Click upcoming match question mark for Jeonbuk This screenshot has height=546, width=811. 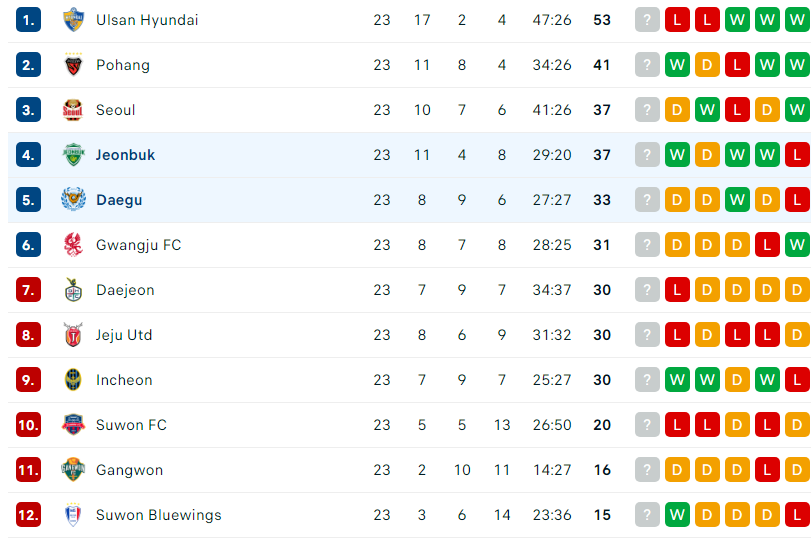point(647,155)
